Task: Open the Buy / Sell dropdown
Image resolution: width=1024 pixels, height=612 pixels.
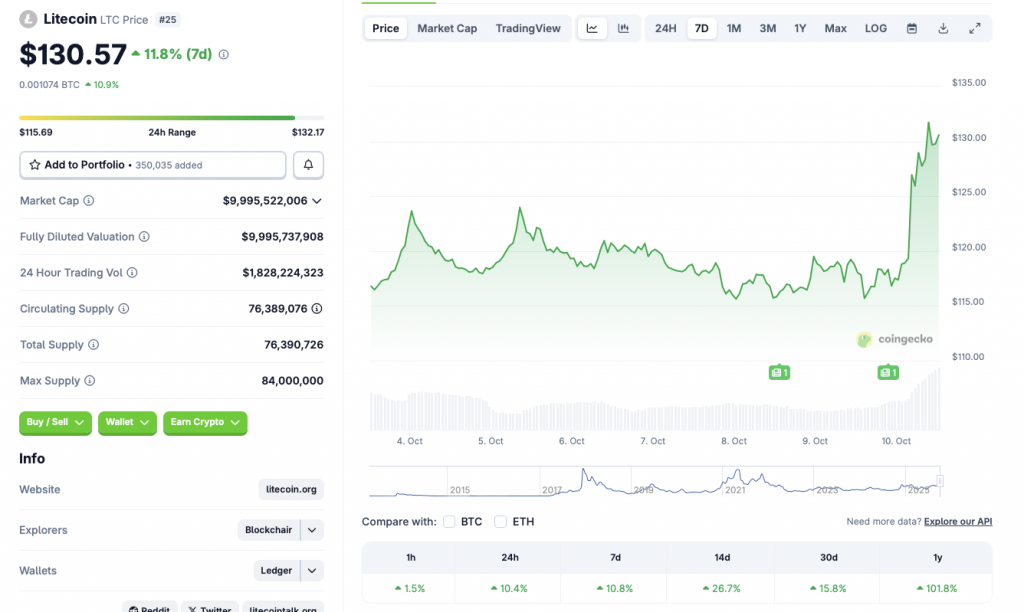Action: pos(55,422)
